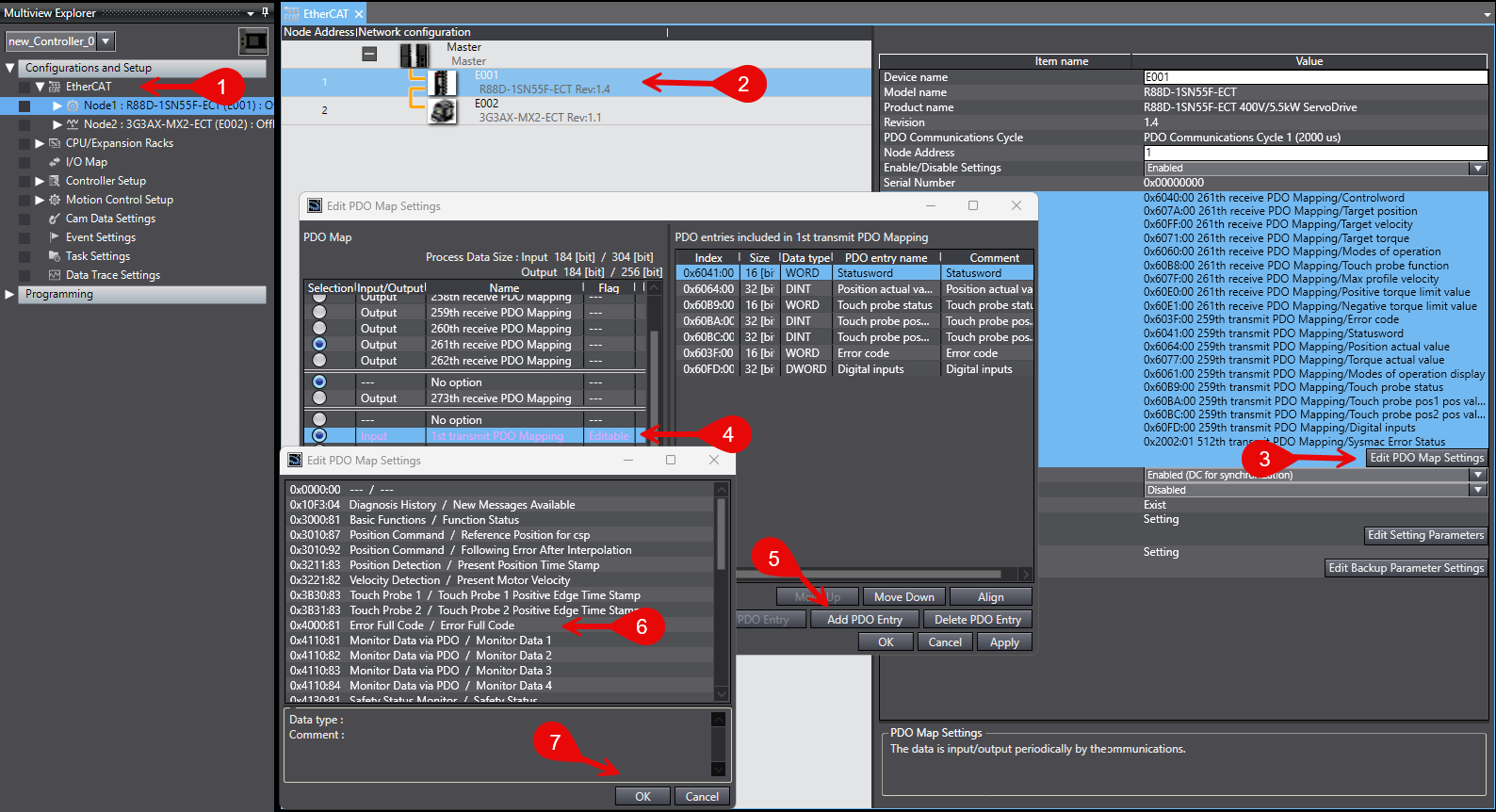Click the Data Trace Settings graph icon
This screenshot has width=1496, height=812.
coord(55,275)
